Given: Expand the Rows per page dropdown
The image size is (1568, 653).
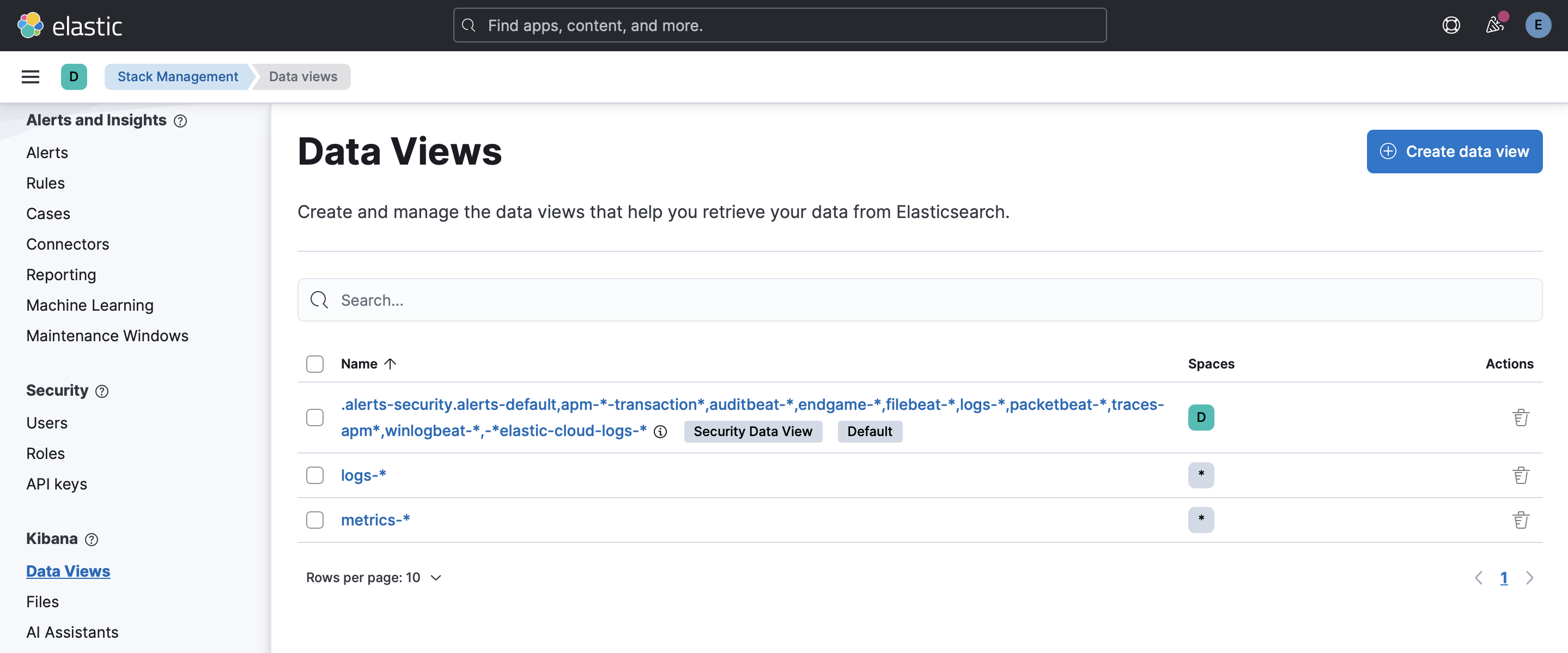Looking at the screenshot, I should (374, 577).
